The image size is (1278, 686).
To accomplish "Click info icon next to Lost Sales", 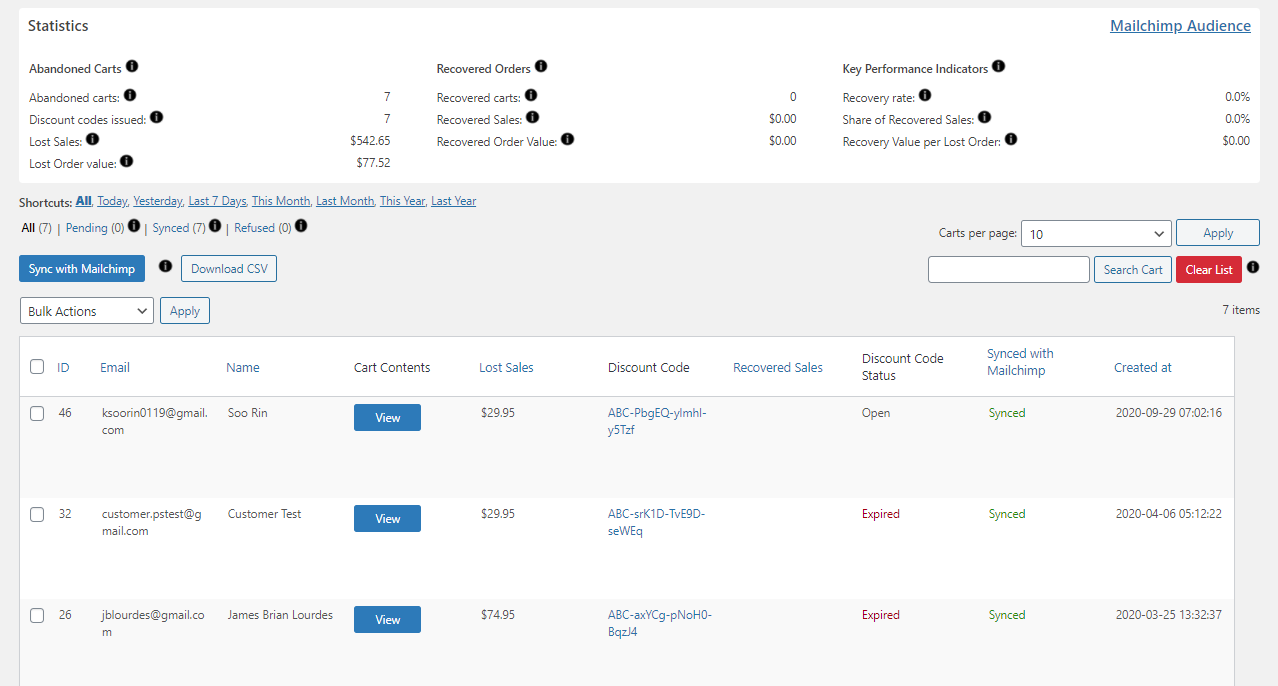I will coord(93,140).
